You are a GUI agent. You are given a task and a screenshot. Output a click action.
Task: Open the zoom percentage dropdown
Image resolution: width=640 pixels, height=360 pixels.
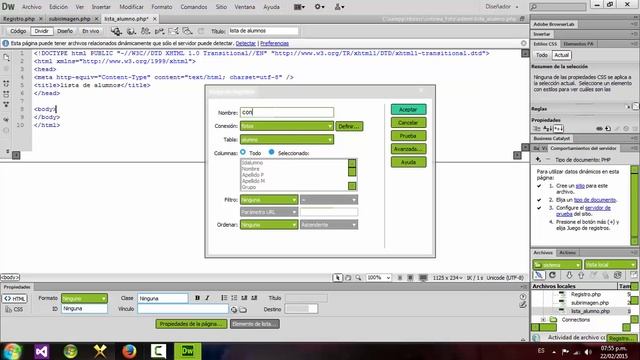pyautogui.click(x=378, y=278)
